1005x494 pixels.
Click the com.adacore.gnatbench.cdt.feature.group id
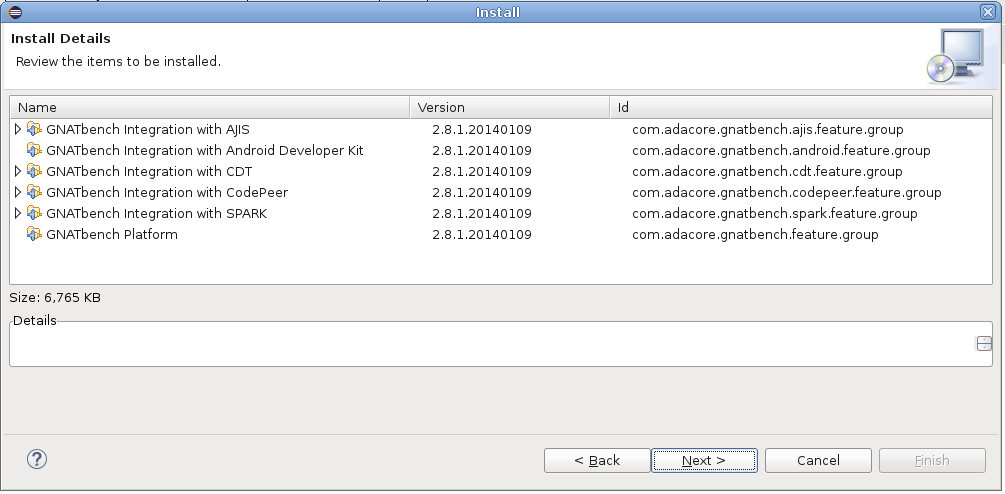pos(767,171)
